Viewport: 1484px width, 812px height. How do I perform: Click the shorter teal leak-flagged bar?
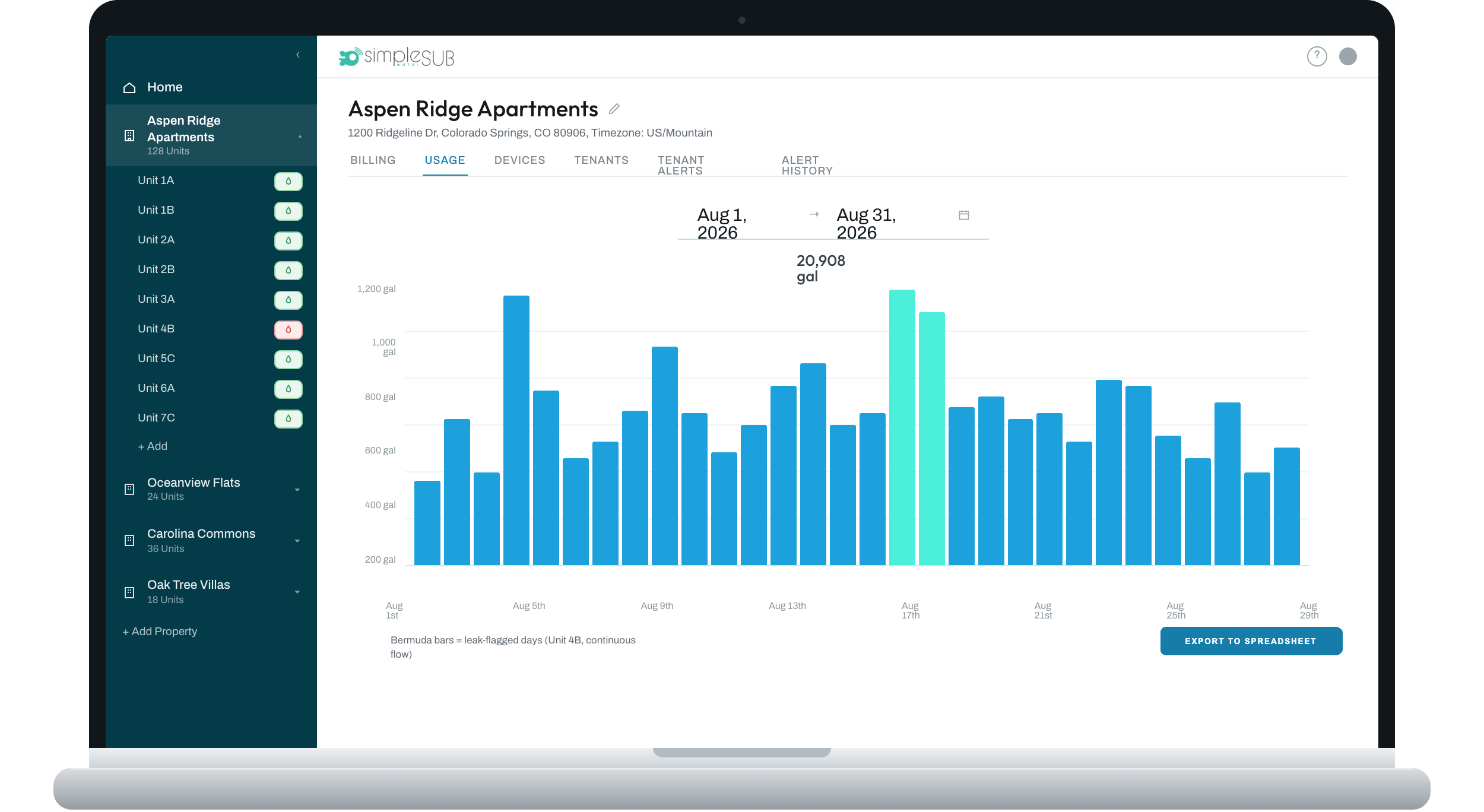tap(932, 439)
